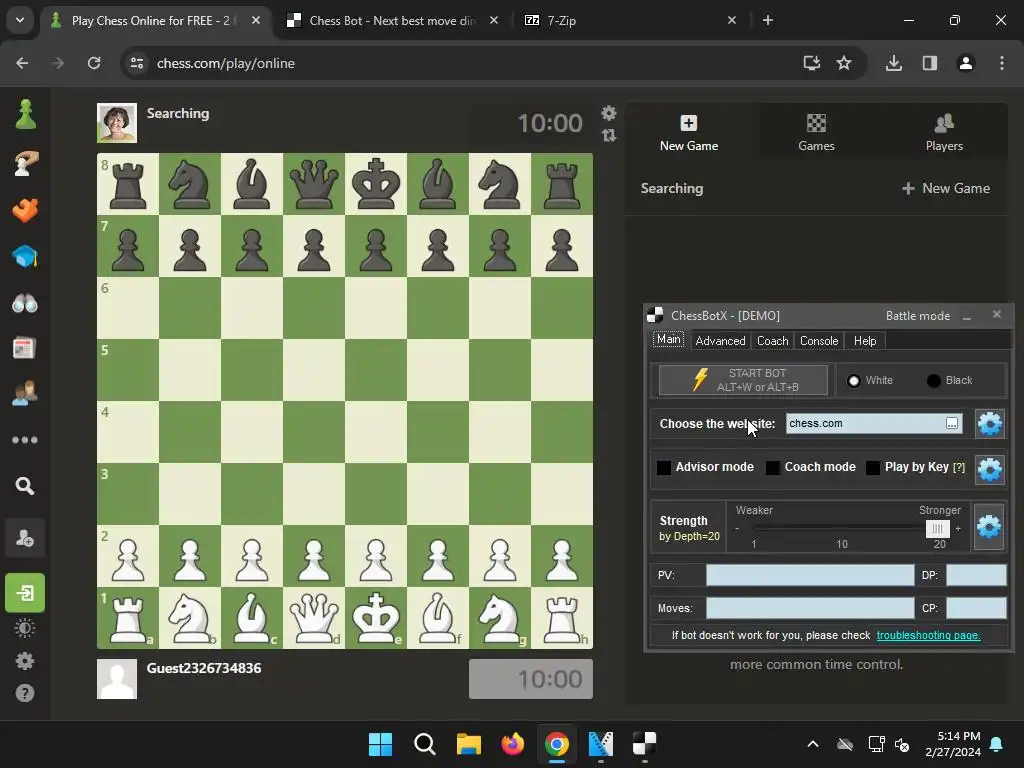The image size is (1024, 768).
Task: Open Chrome three-dot menu
Action: (x=1002, y=63)
